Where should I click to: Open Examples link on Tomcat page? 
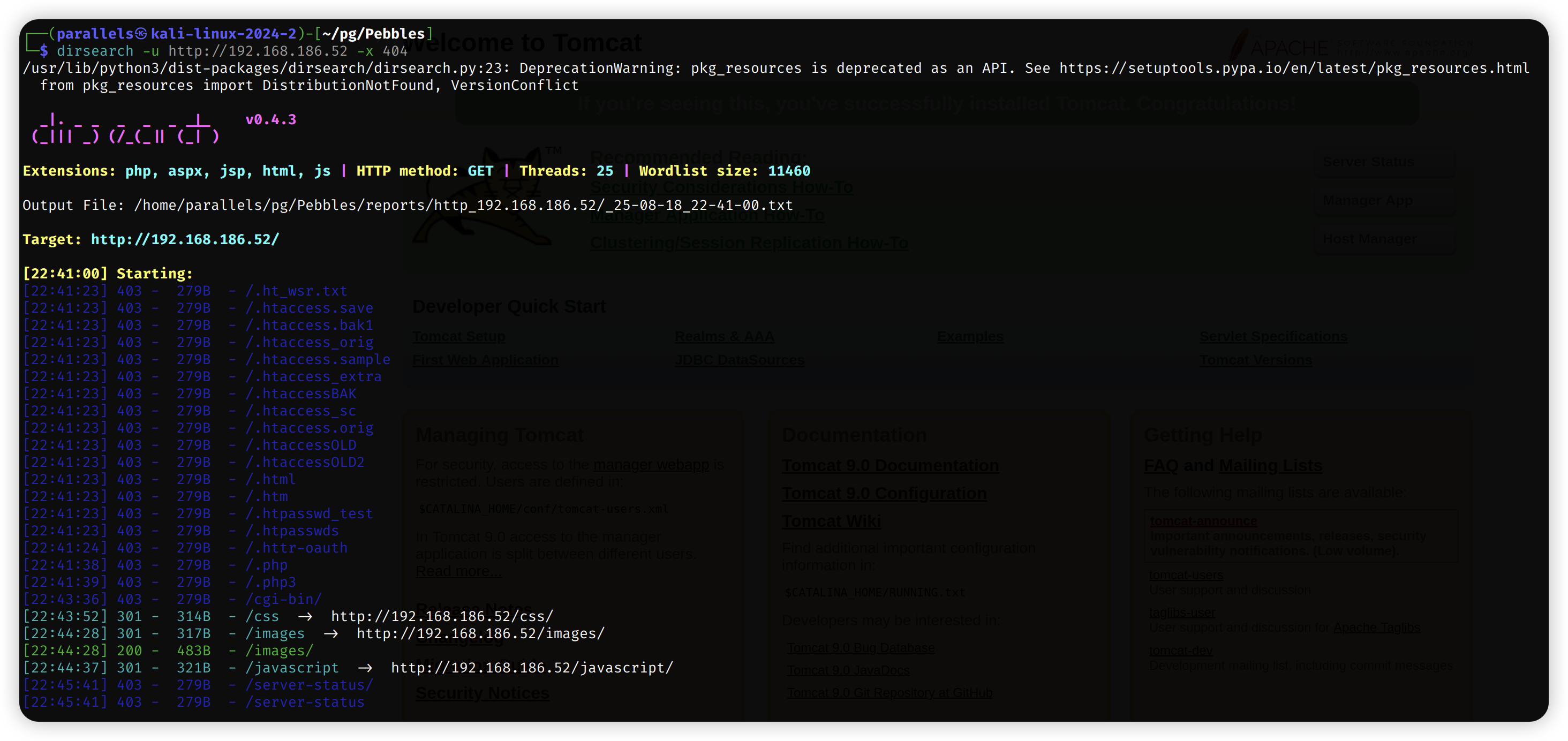pos(970,336)
